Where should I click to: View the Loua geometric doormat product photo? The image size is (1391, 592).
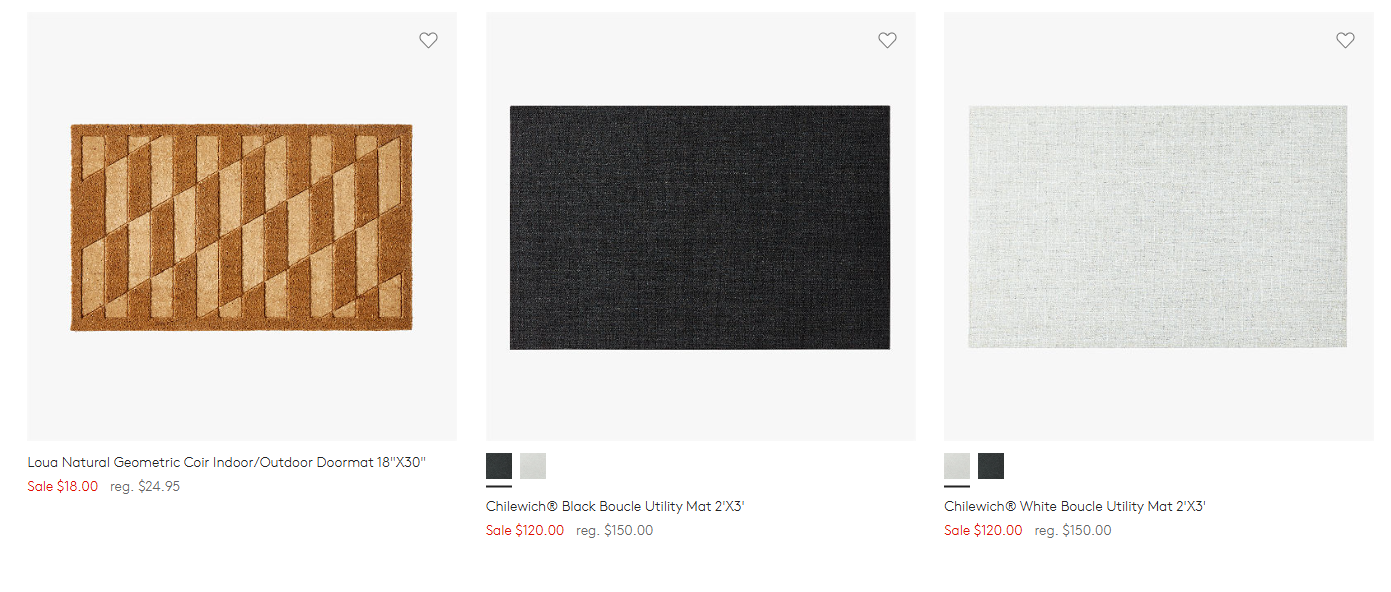pyautogui.click(x=241, y=225)
